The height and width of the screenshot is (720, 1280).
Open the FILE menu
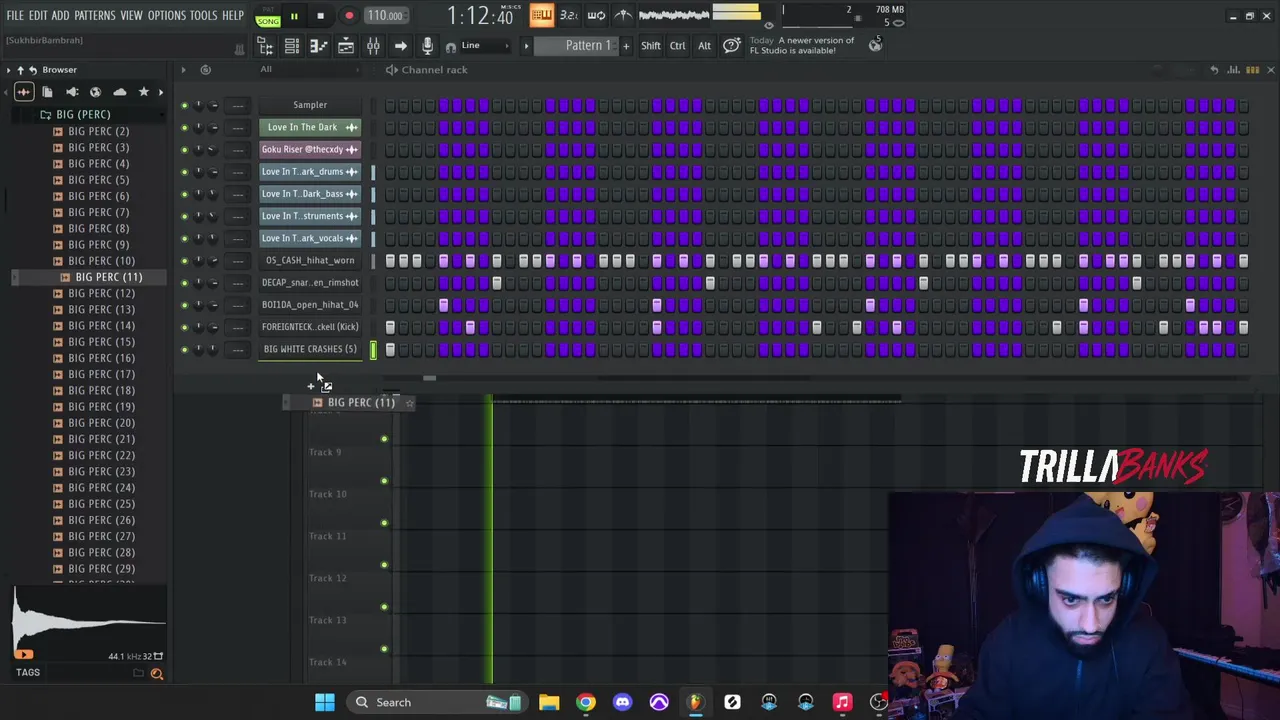(x=15, y=16)
